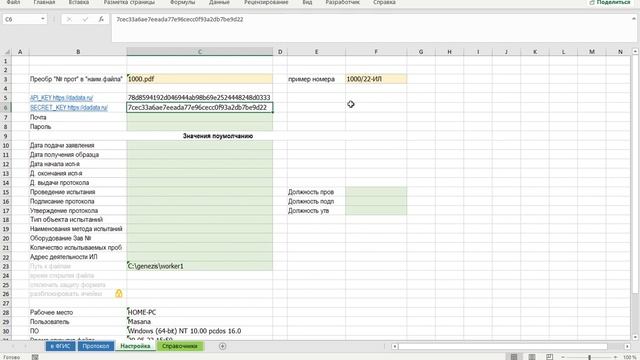Confirm the formula bar entry (checkmark icon)
Screen dimensions: 640x360
pyautogui.click(x=85, y=19)
